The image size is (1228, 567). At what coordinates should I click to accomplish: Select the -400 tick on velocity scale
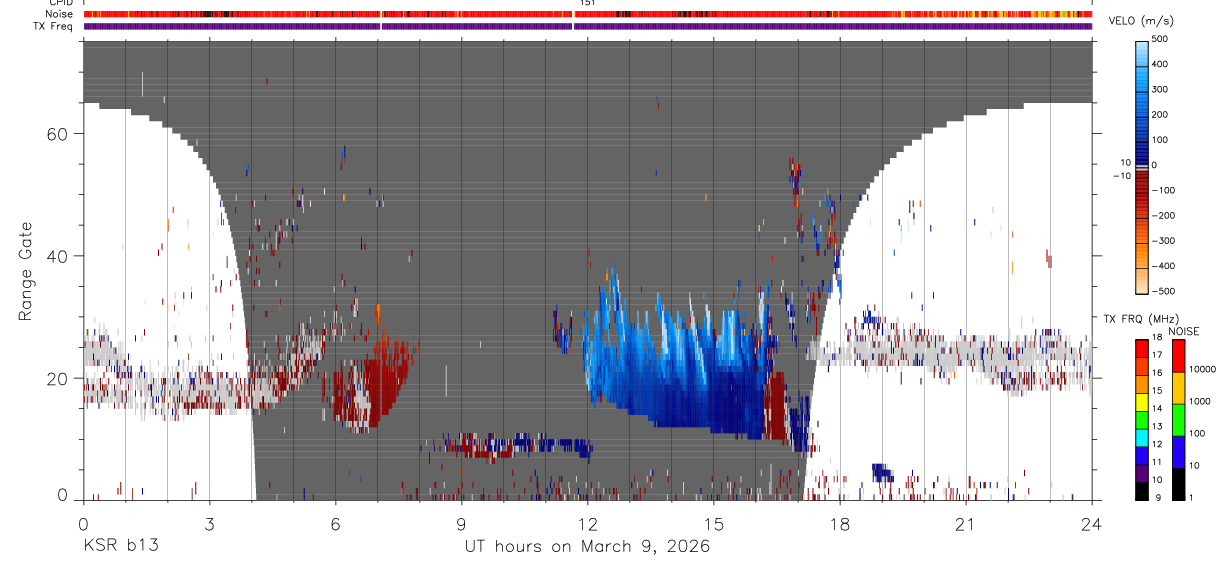point(1165,266)
